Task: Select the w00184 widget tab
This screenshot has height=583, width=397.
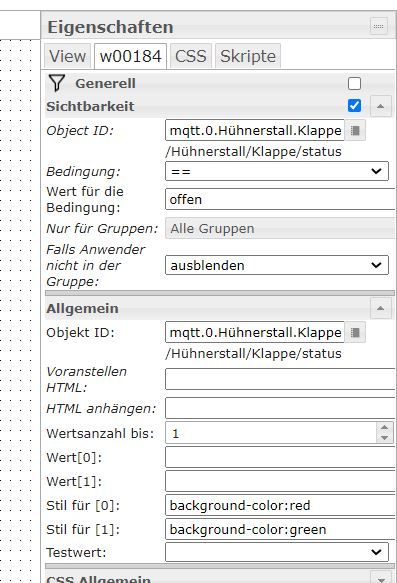Action: pyautogui.click(x=130, y=57)
